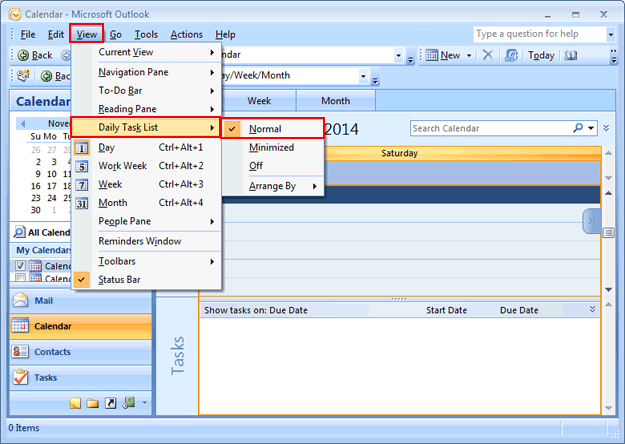The image size is (625, 444).
Task: Click the Calendar navigation icon
Action: pyautogui.click(x=20, y=326)
